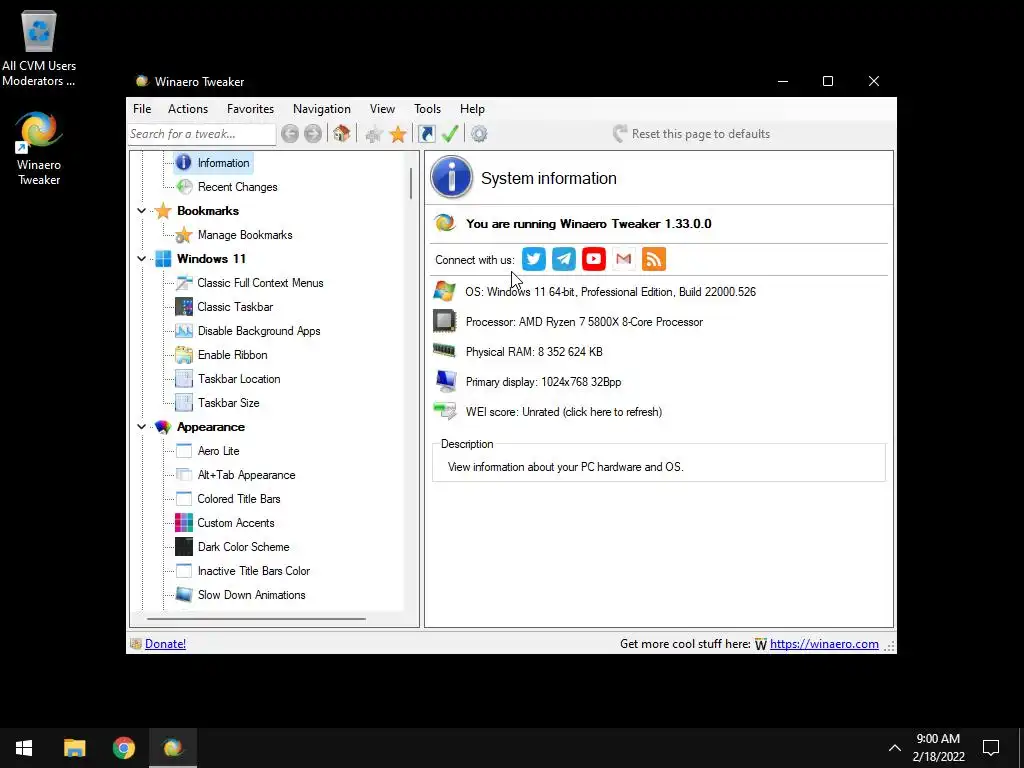1024x768 pixels.
Task: Click the Forward navigation arrow icon
Action: tap(313, 134)
